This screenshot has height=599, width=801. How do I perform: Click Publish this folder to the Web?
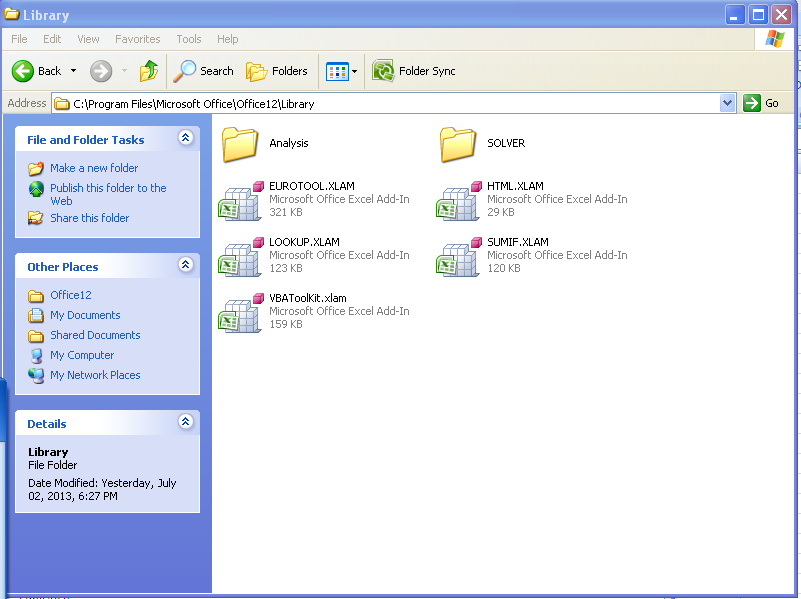click(x=108, y=194)
